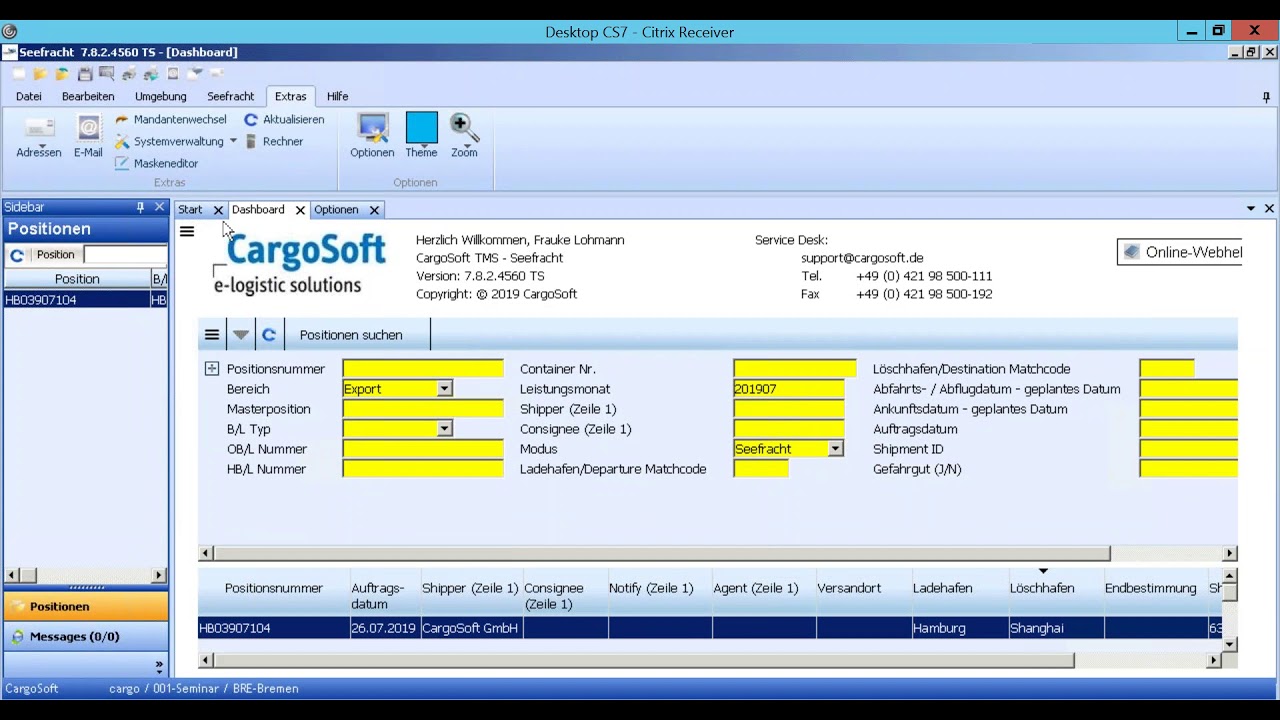Click the open folder icon in quick access toolbar
1280x720 pixels.
coord(40,74)
